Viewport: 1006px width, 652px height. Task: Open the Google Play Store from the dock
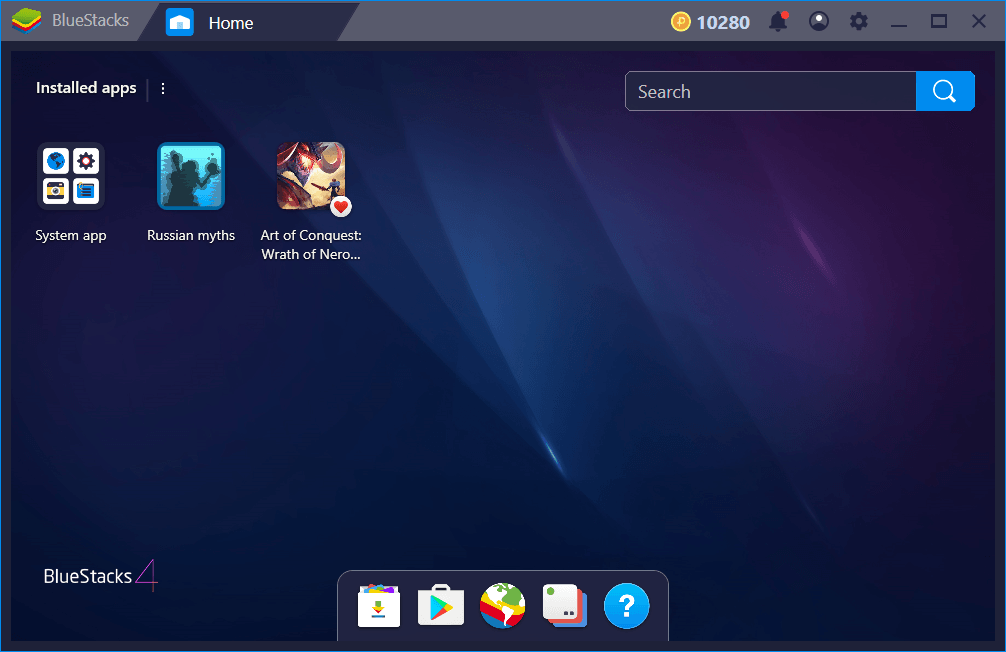440,605
